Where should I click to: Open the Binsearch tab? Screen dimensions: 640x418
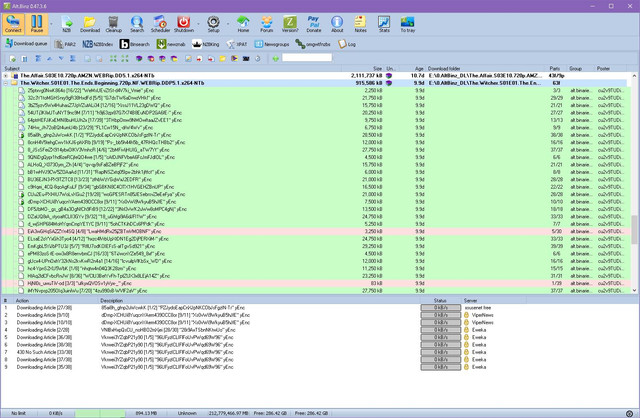click(x=135, y=44)
